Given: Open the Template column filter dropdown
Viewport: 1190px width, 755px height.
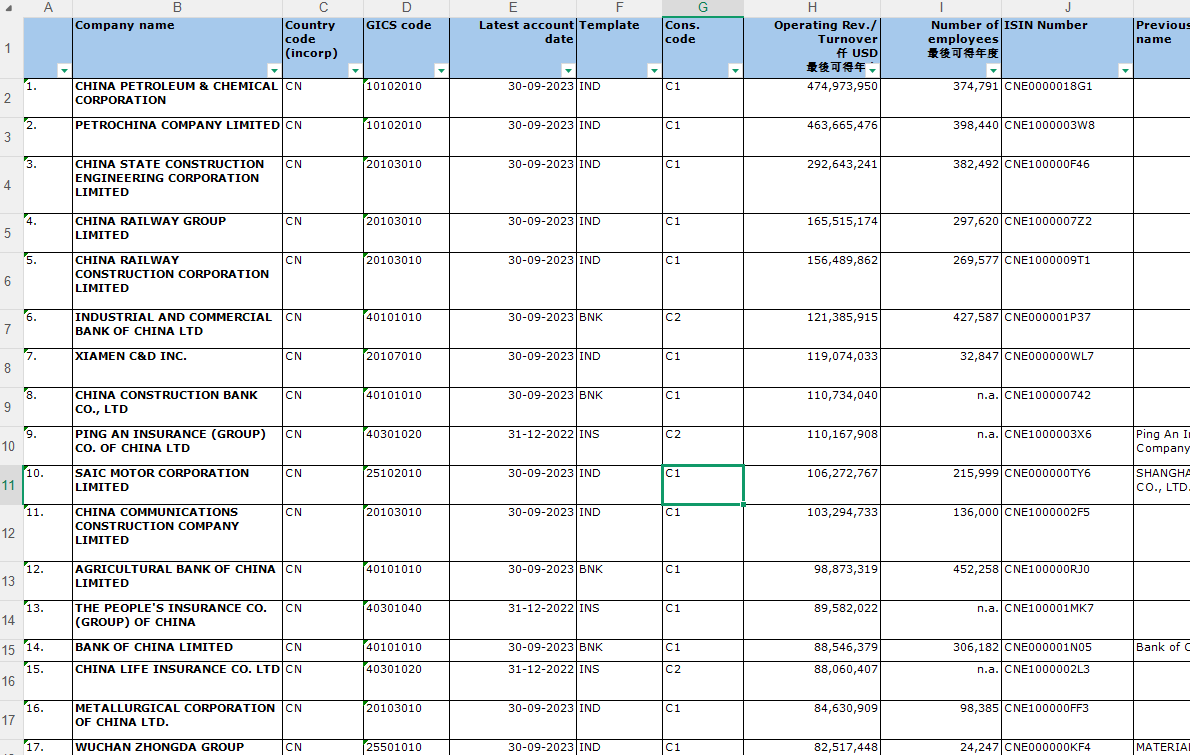Looking at the screenshot, I should point(654,71).
